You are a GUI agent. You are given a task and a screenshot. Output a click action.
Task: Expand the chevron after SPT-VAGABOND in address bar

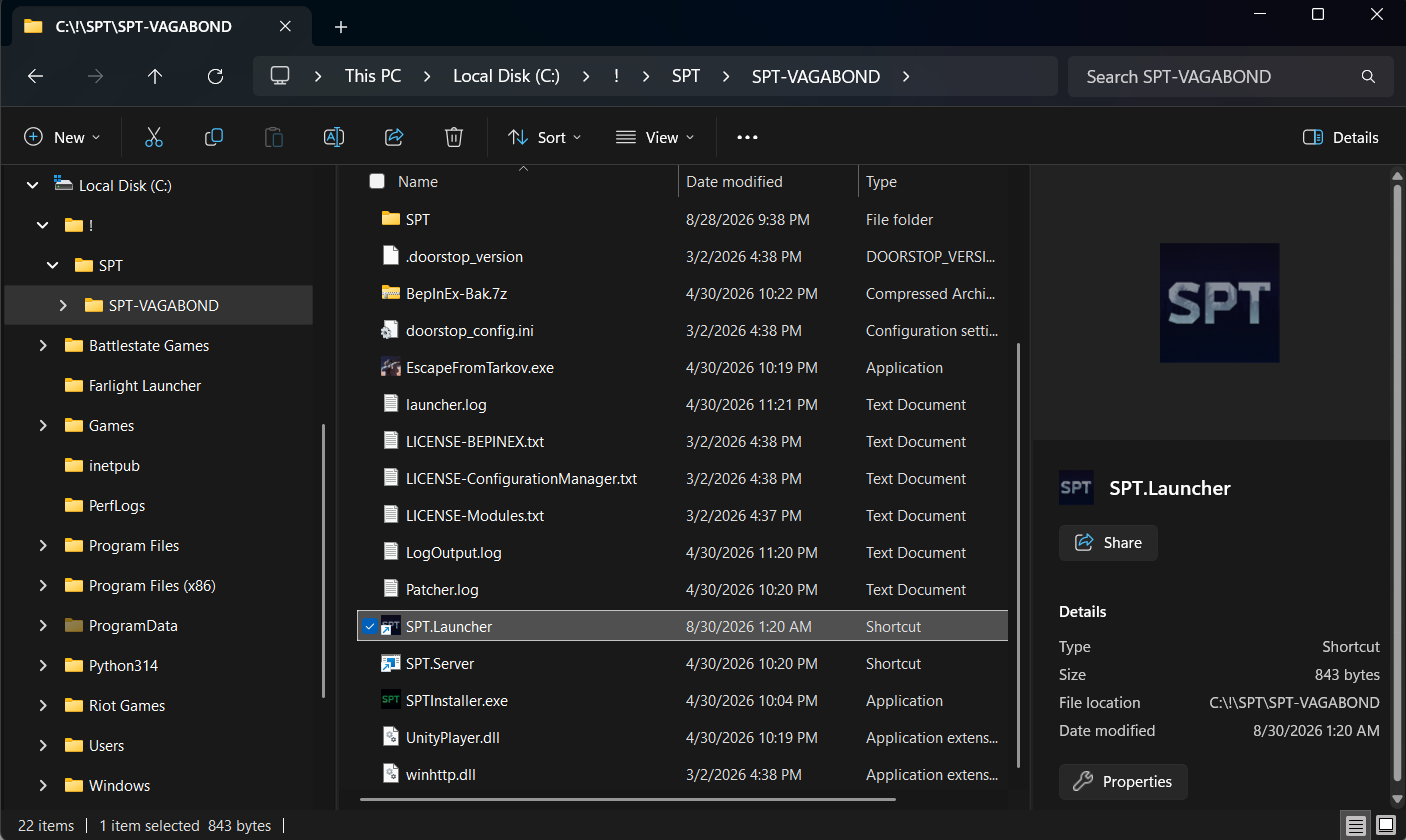click(906, 76)
